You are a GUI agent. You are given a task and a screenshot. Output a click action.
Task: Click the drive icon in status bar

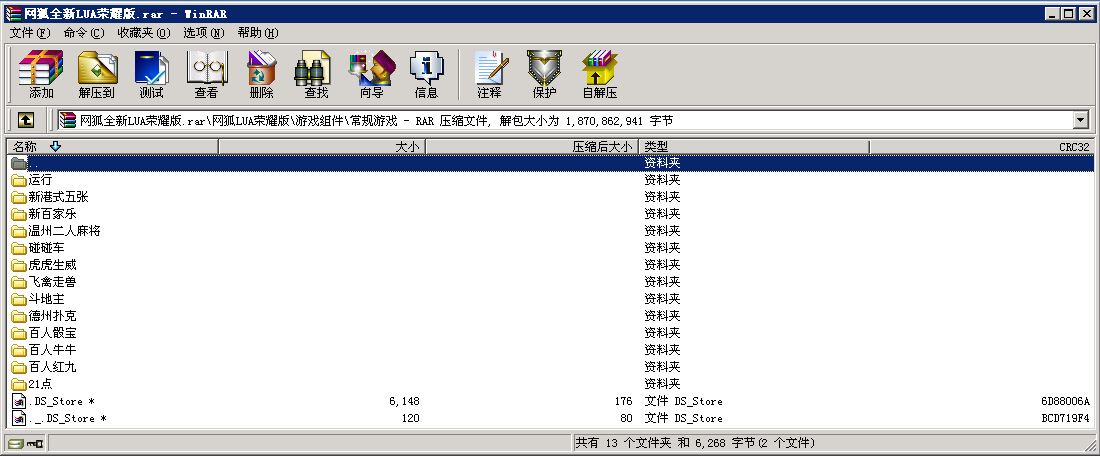click(15, 443)
